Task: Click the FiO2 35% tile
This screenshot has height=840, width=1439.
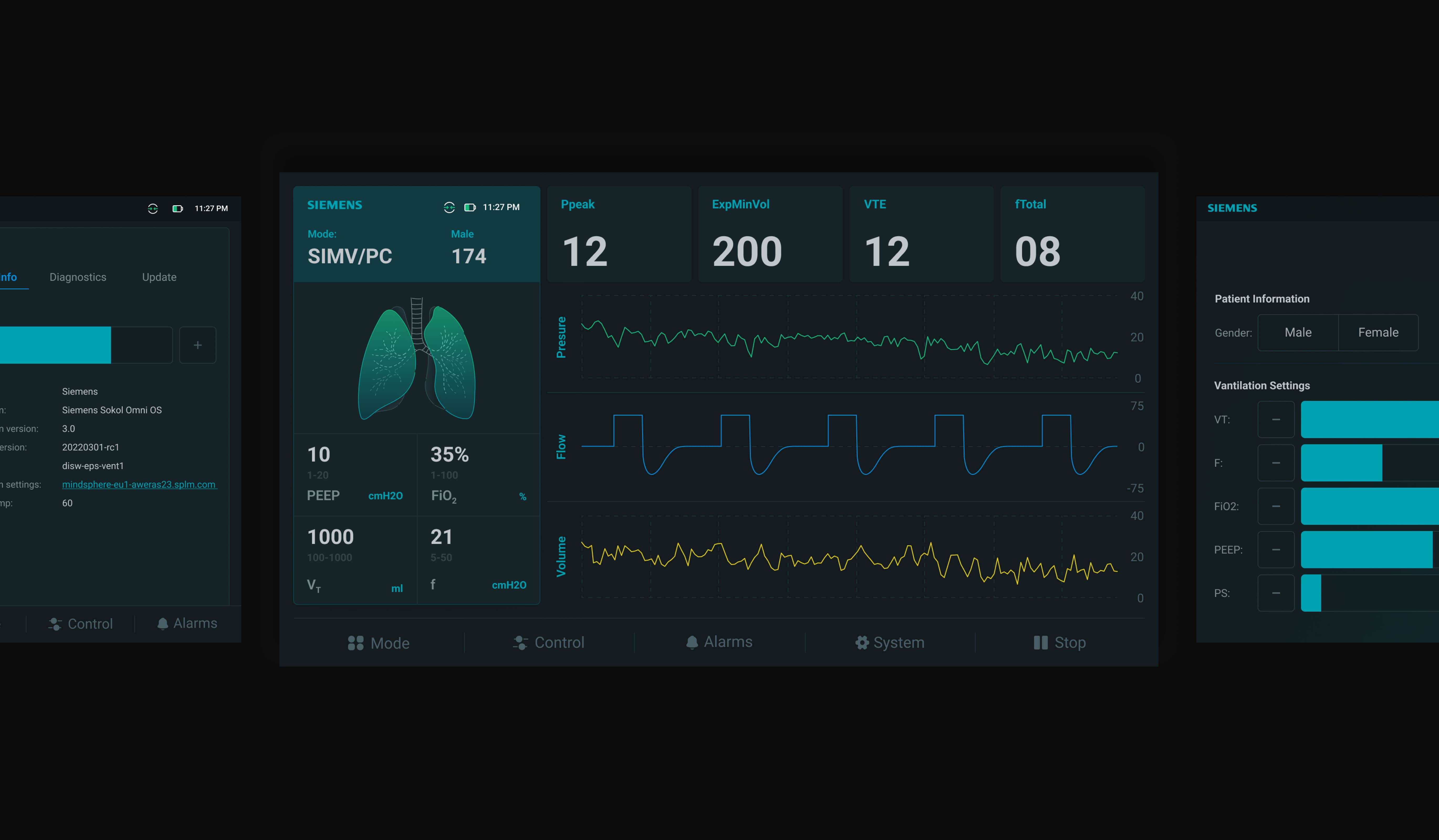Action: pyautogui.click(x=478, y=475)
